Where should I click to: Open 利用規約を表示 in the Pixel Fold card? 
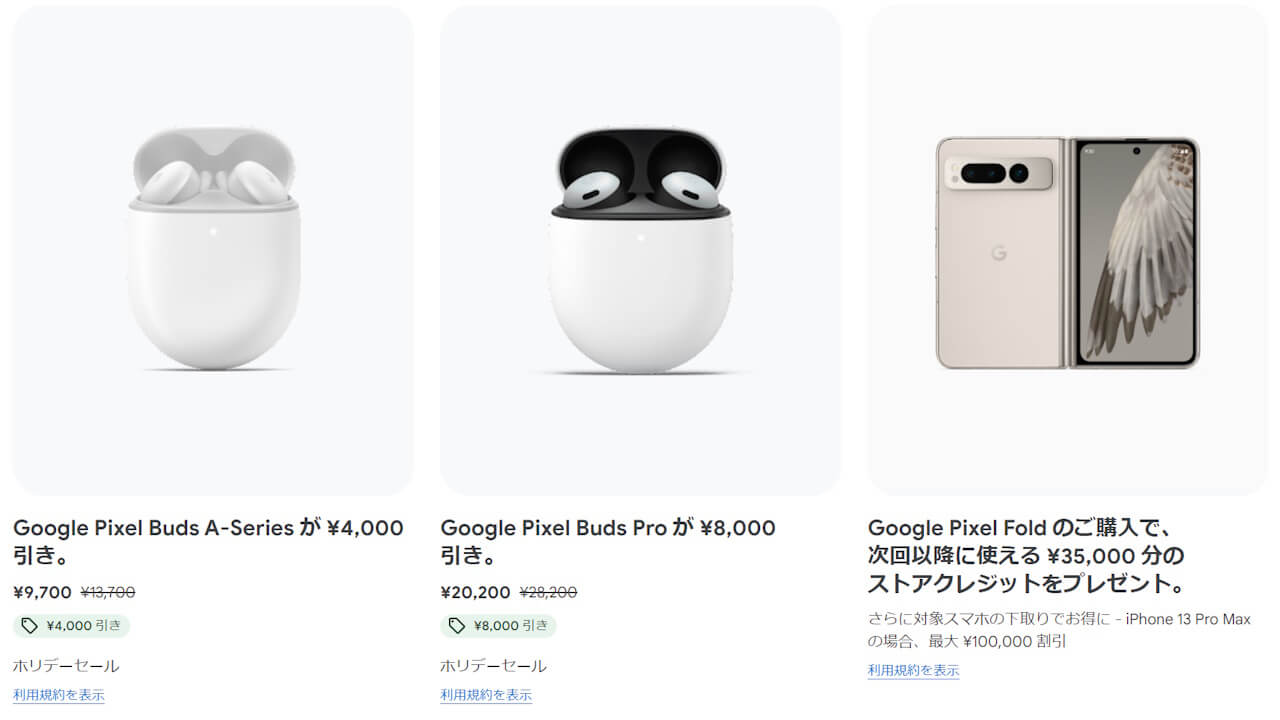(x=913, y=672)
